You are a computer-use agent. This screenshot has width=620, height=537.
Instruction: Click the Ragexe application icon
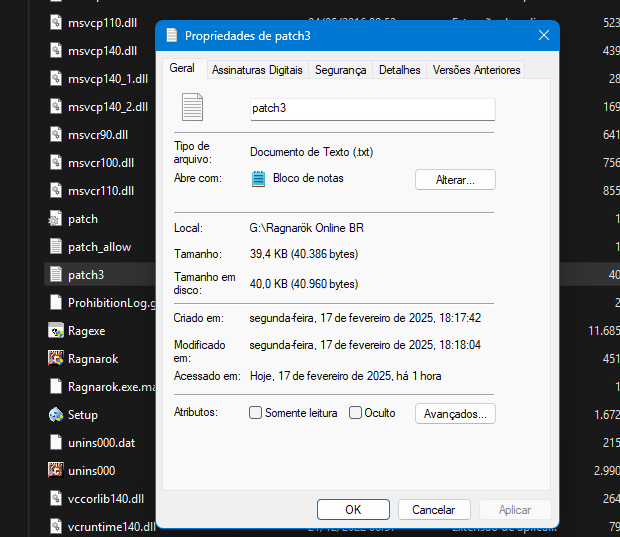(x=57, y=330)
